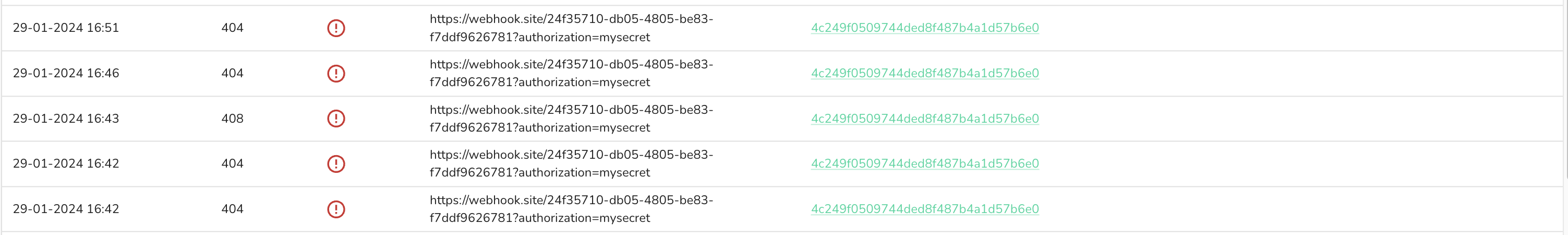Open the green ID link in the upper 16:42 row
The height and width of the screenshot is (235, 1568).
[925, 164]
